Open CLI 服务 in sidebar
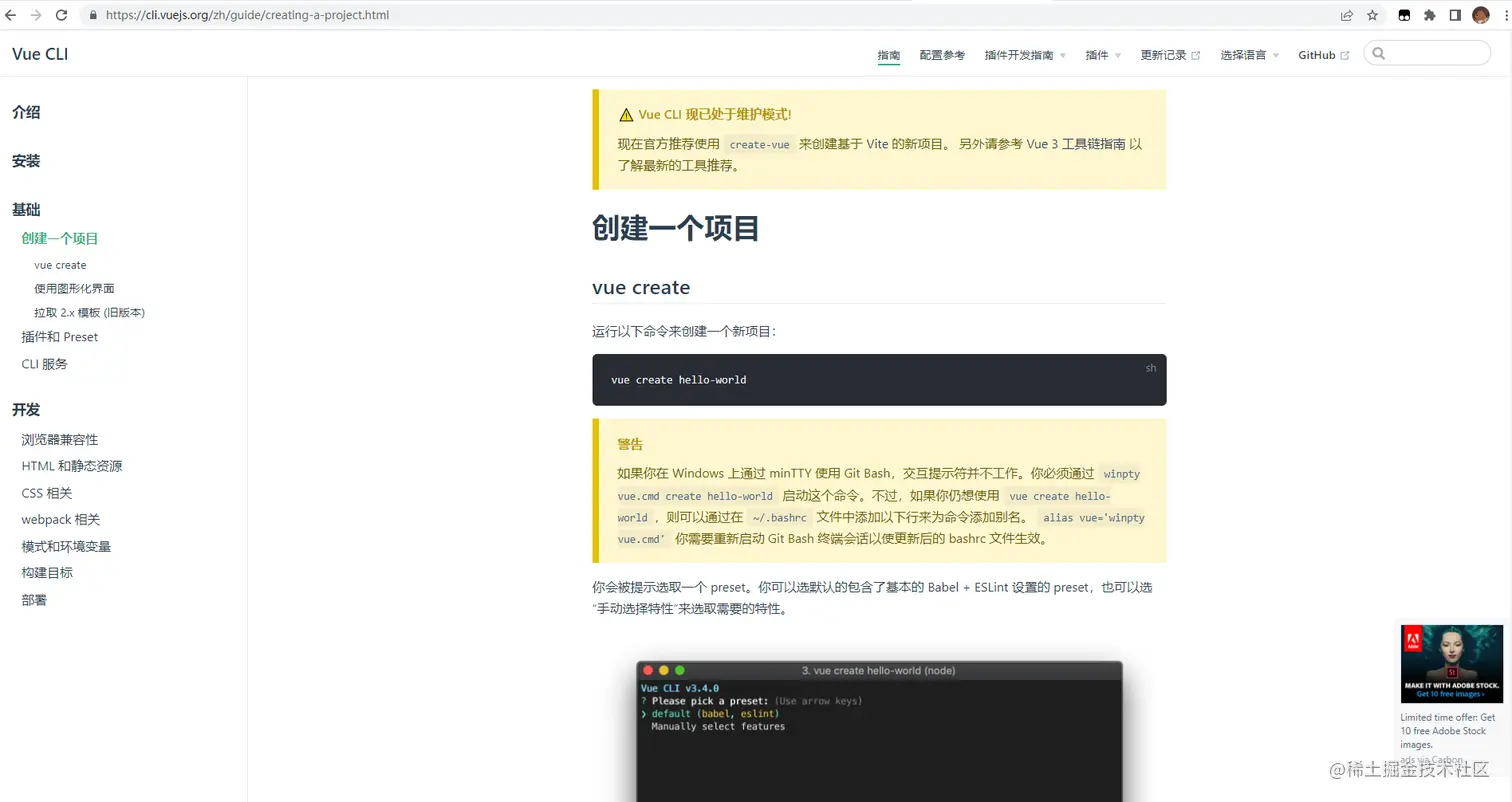Screen dimensions: 1512x802 click(x=45, y=364)
